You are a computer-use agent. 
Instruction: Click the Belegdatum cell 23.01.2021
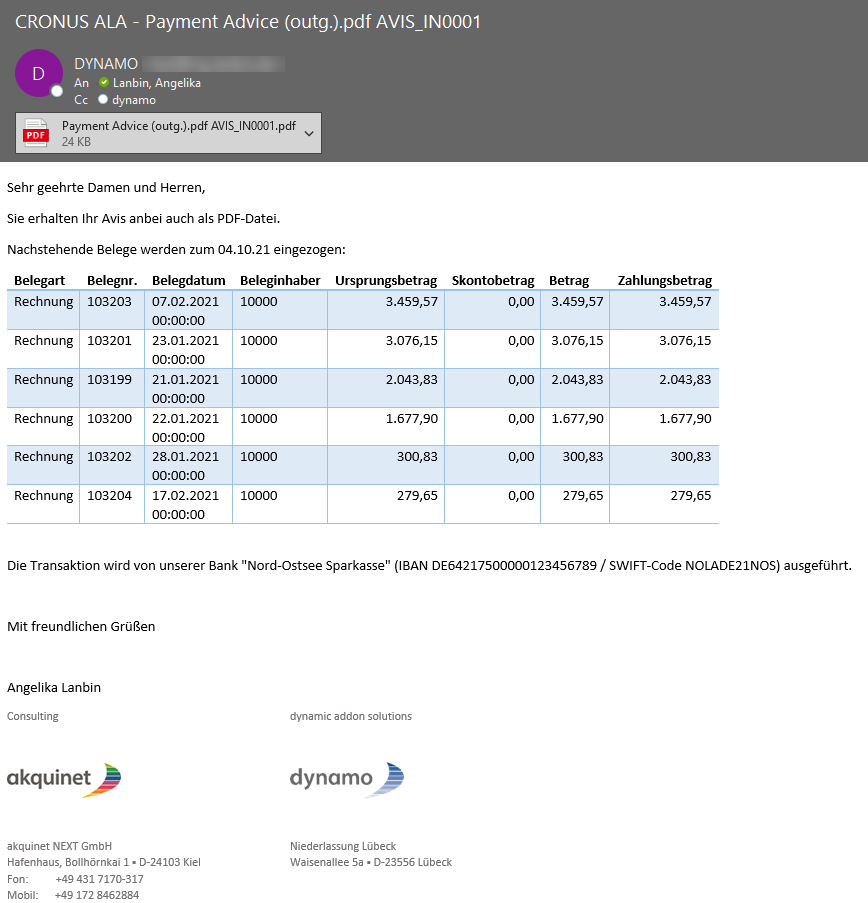point(185,341)
